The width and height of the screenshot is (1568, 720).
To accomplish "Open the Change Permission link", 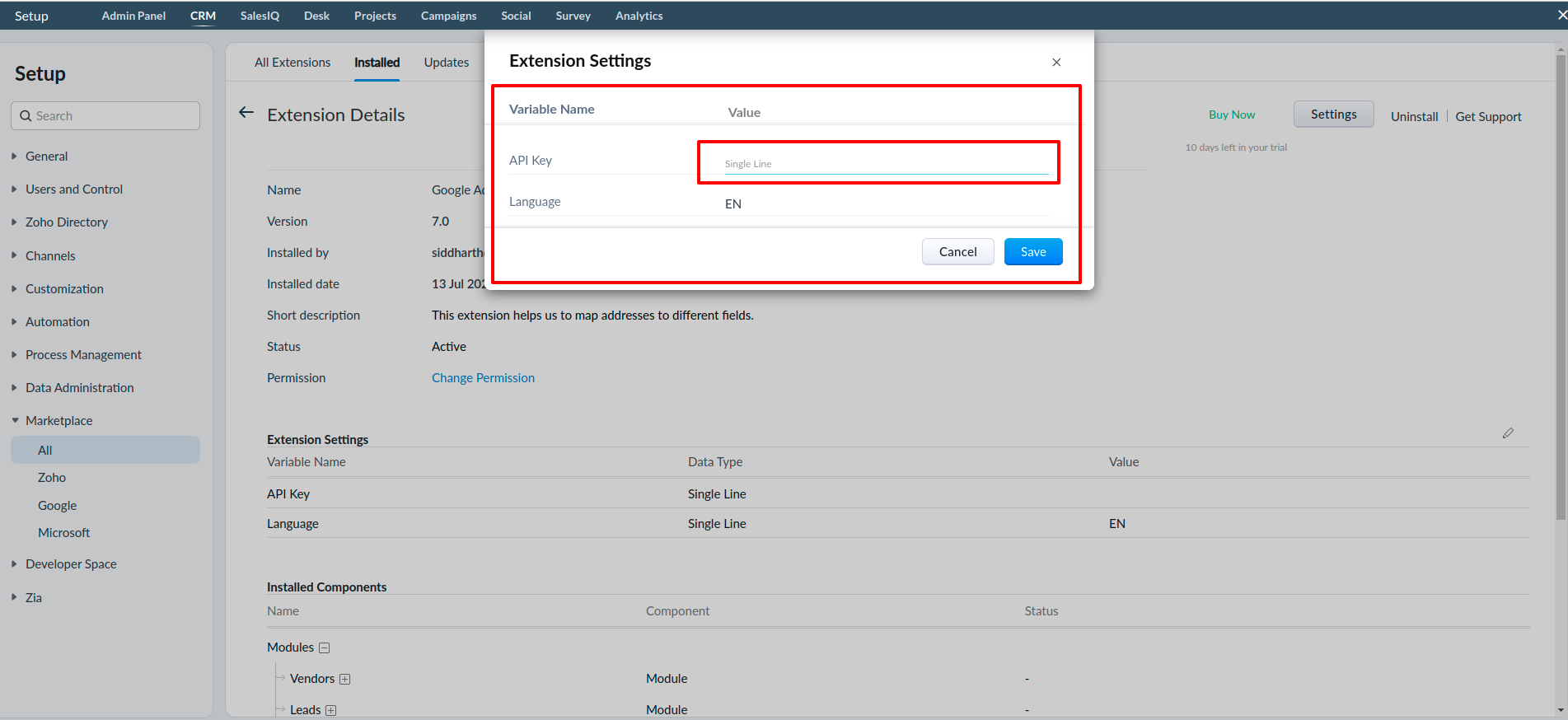I will (483, 378).
